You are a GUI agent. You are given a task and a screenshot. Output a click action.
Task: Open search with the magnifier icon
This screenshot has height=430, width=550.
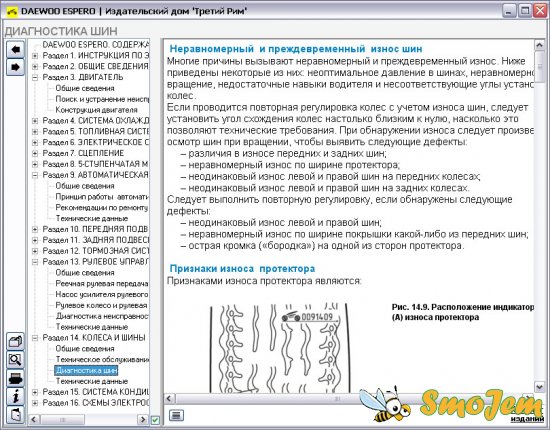[x=15, y=360]
